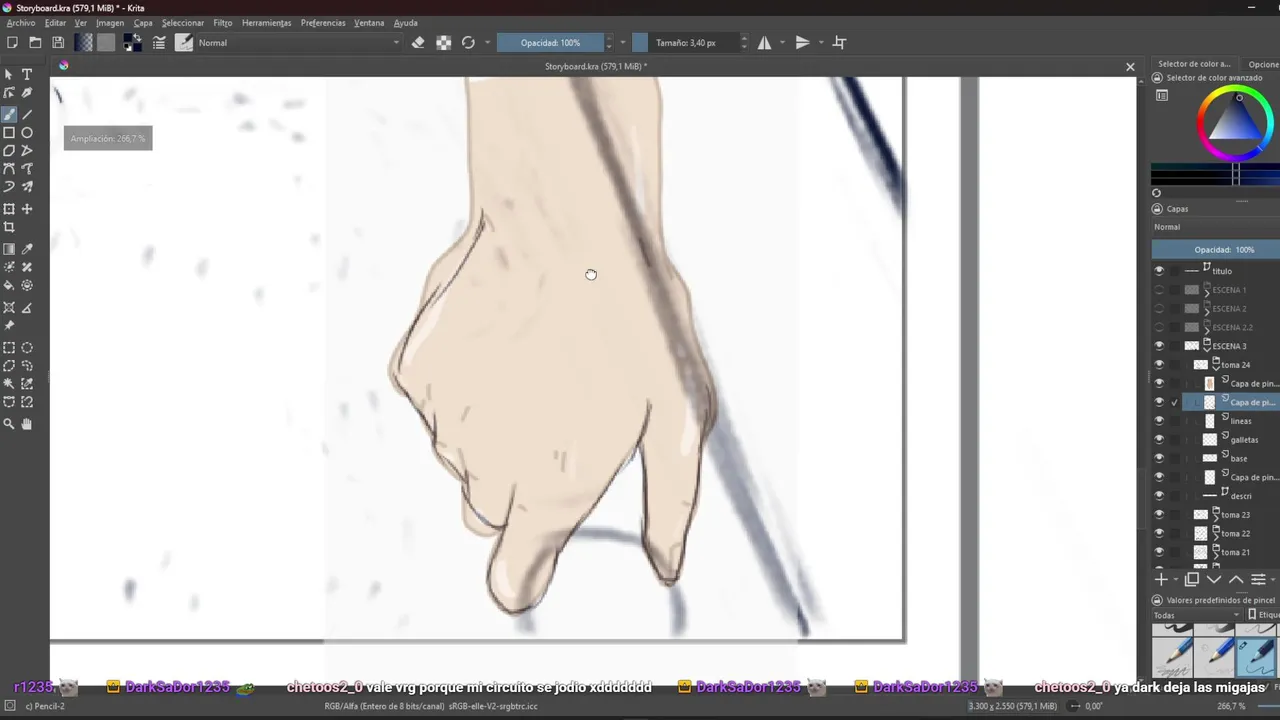
Task: Select the fill bucket tool
Action: tap(9, 286)
